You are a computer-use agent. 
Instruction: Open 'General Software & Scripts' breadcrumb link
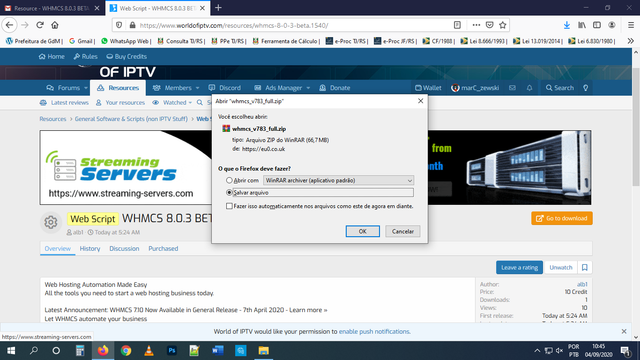click(131, 119)
